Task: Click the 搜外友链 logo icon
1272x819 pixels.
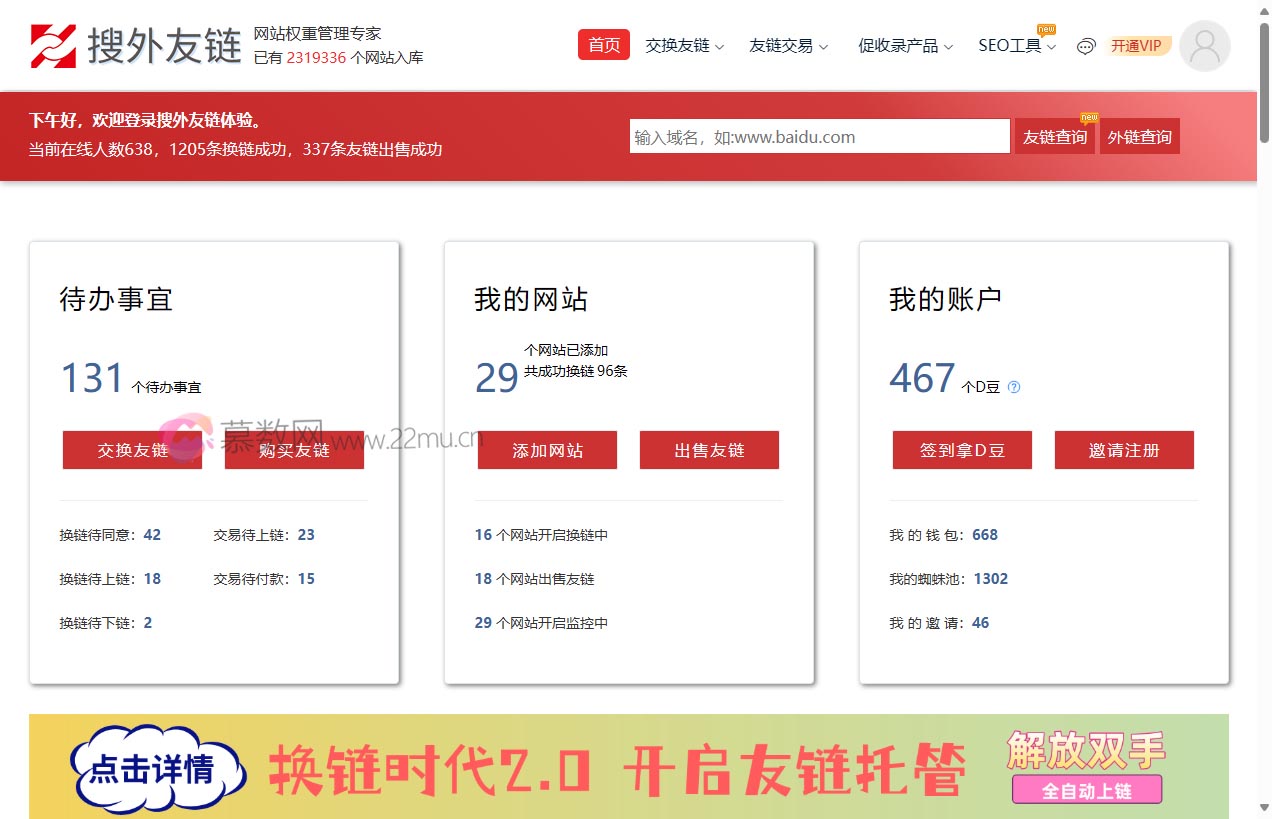Action: tap(53, 46)
